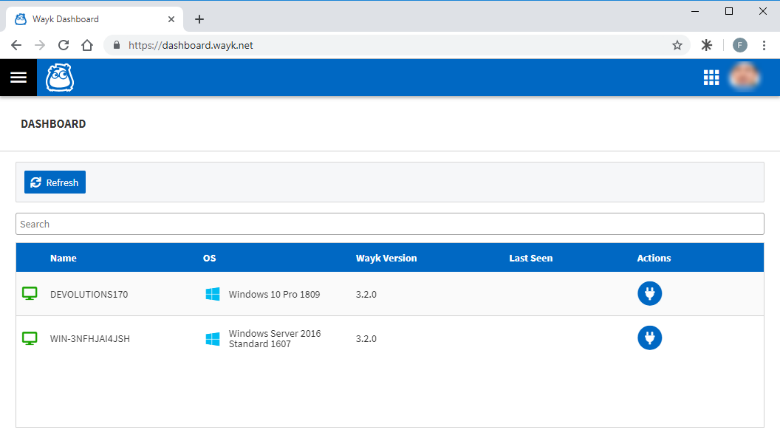Open the apps grid launcher
The height and width of the screenshot is (438, 780).
point(711,78)
